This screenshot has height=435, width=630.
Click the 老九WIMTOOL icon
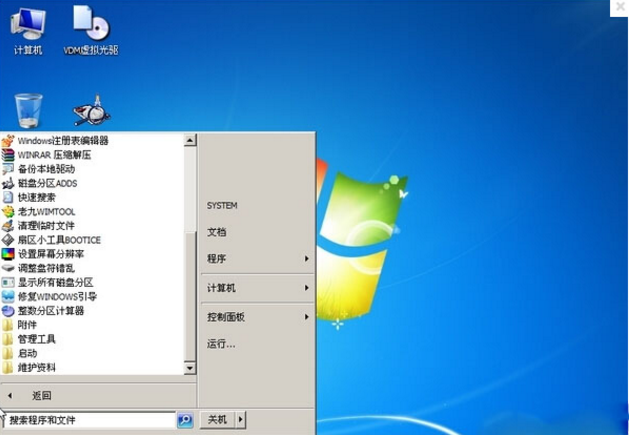coord(8,212)
